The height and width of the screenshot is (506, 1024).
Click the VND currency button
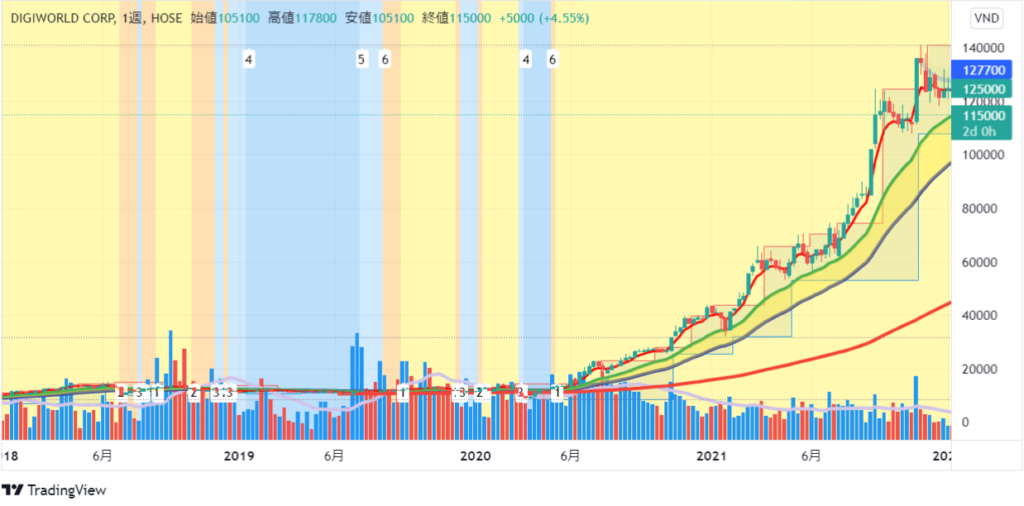pos(986,18)
